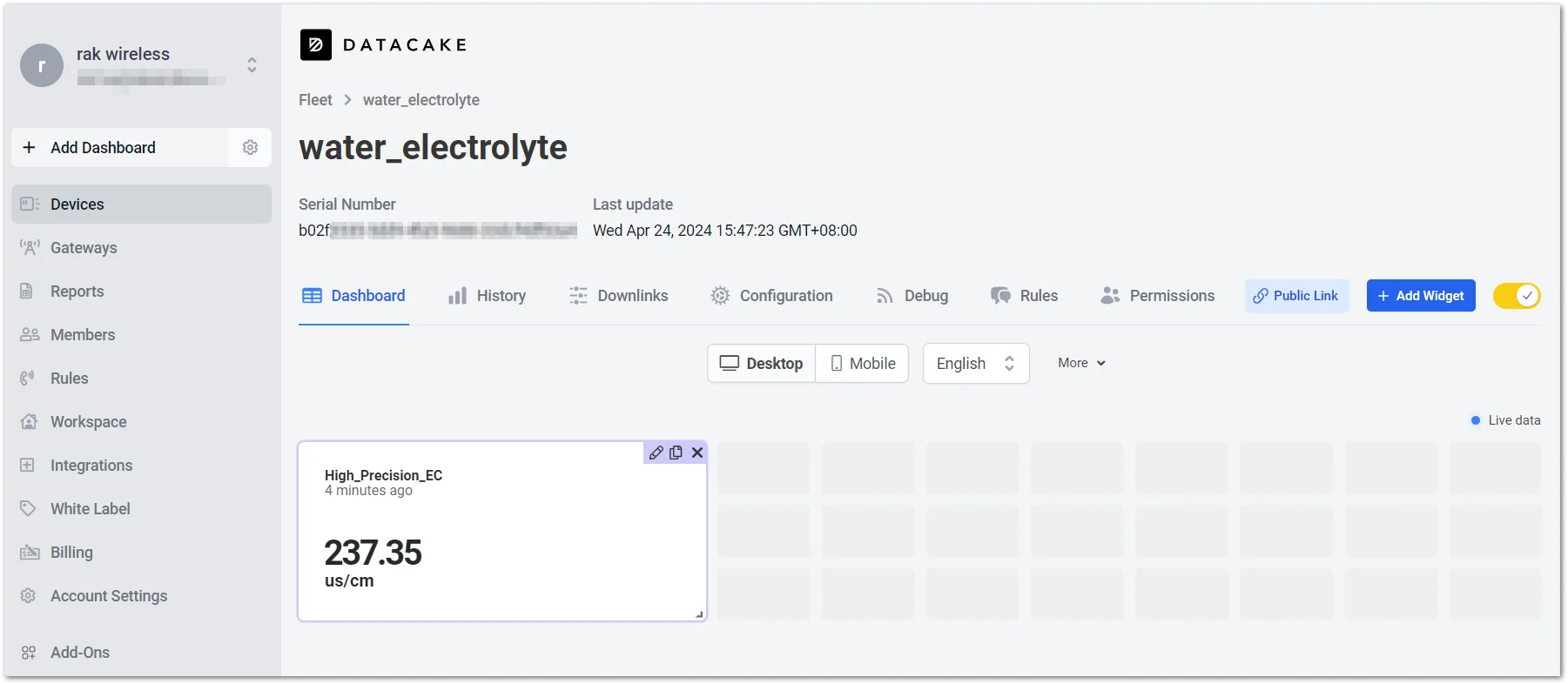
Task: Remove the High_Precision_EC widget with X icon
Action: click(697, 453)
